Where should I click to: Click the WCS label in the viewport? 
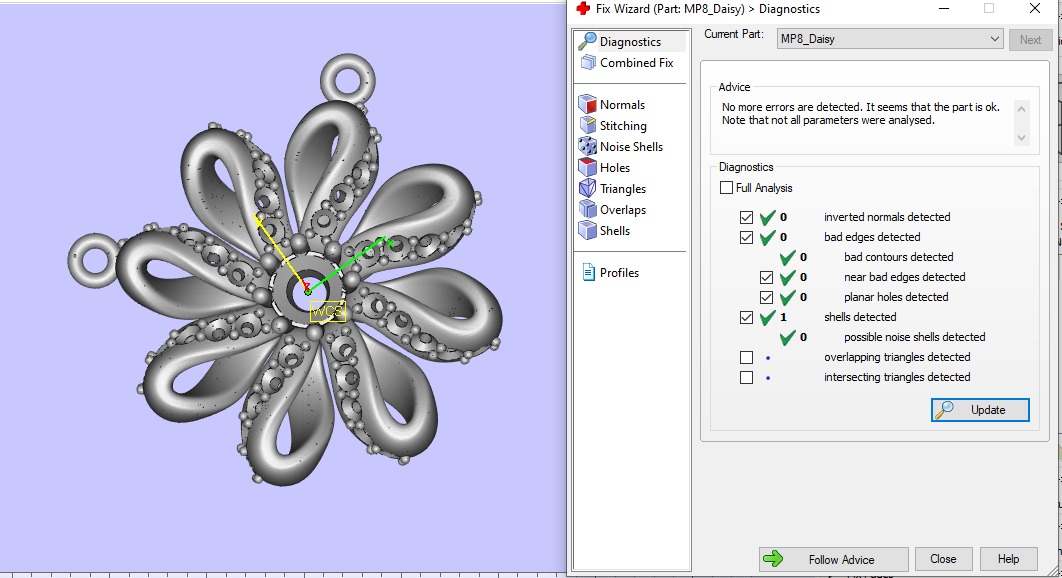click(328, 311)
